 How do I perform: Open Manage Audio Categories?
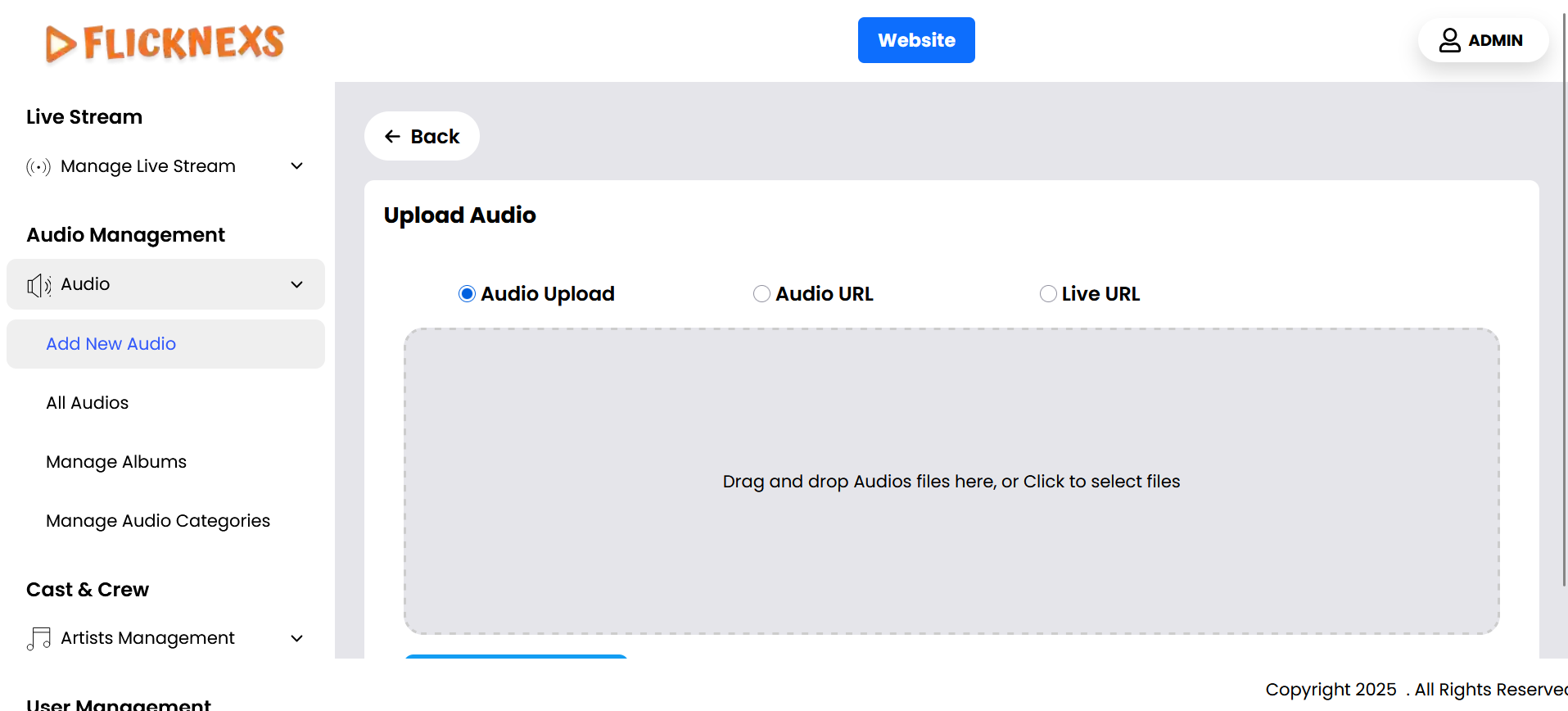[158, 521]
